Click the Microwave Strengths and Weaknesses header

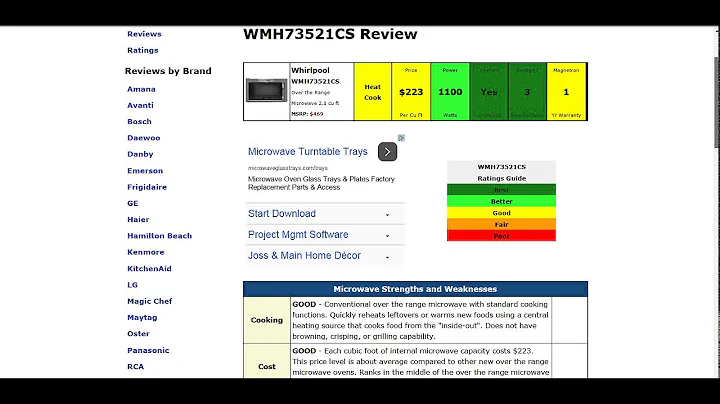(415, 289)
